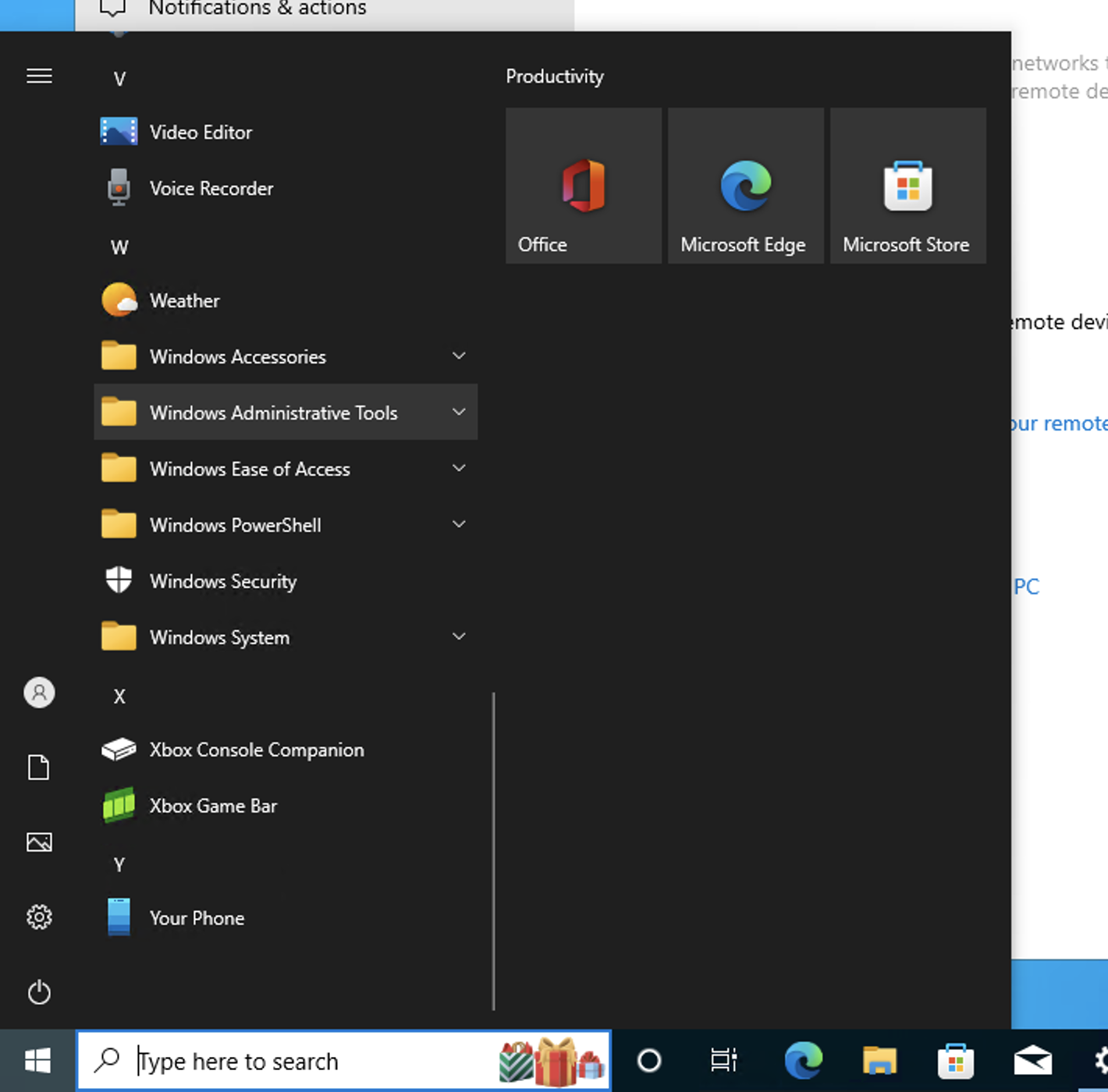Open File Explorer on the taskbar
The height and width of the screenshot is (1092, 1108).
coord(880,1061)
